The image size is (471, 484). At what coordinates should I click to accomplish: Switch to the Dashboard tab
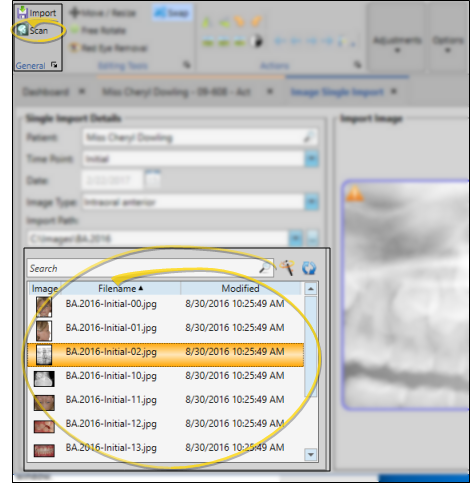point(46,92)
